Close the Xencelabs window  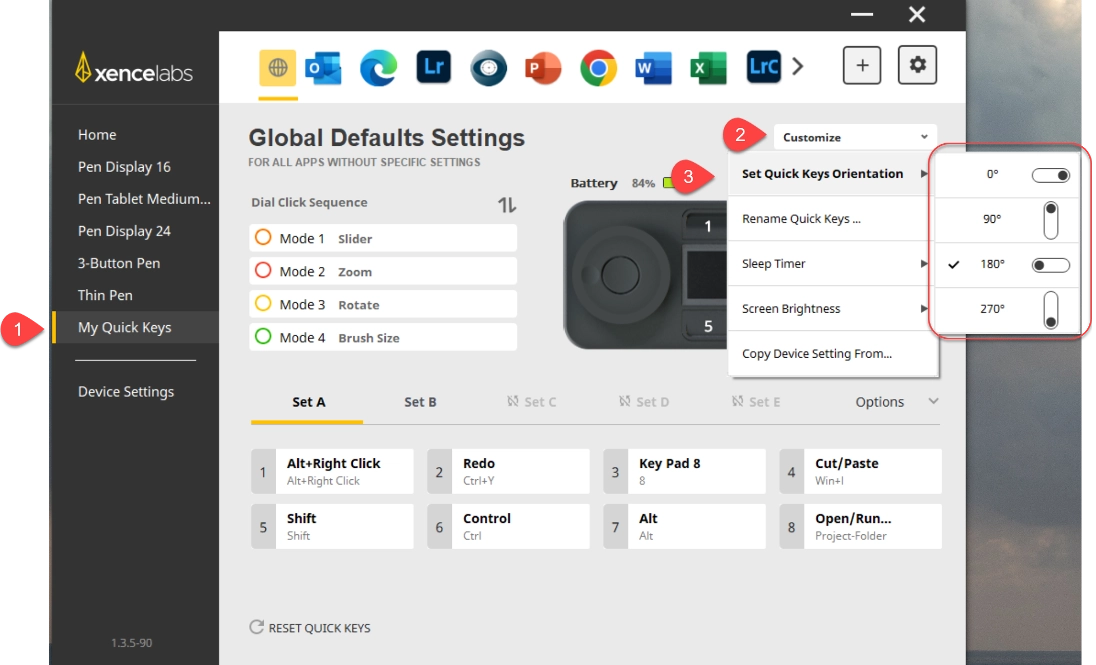[x=916, y=14]
